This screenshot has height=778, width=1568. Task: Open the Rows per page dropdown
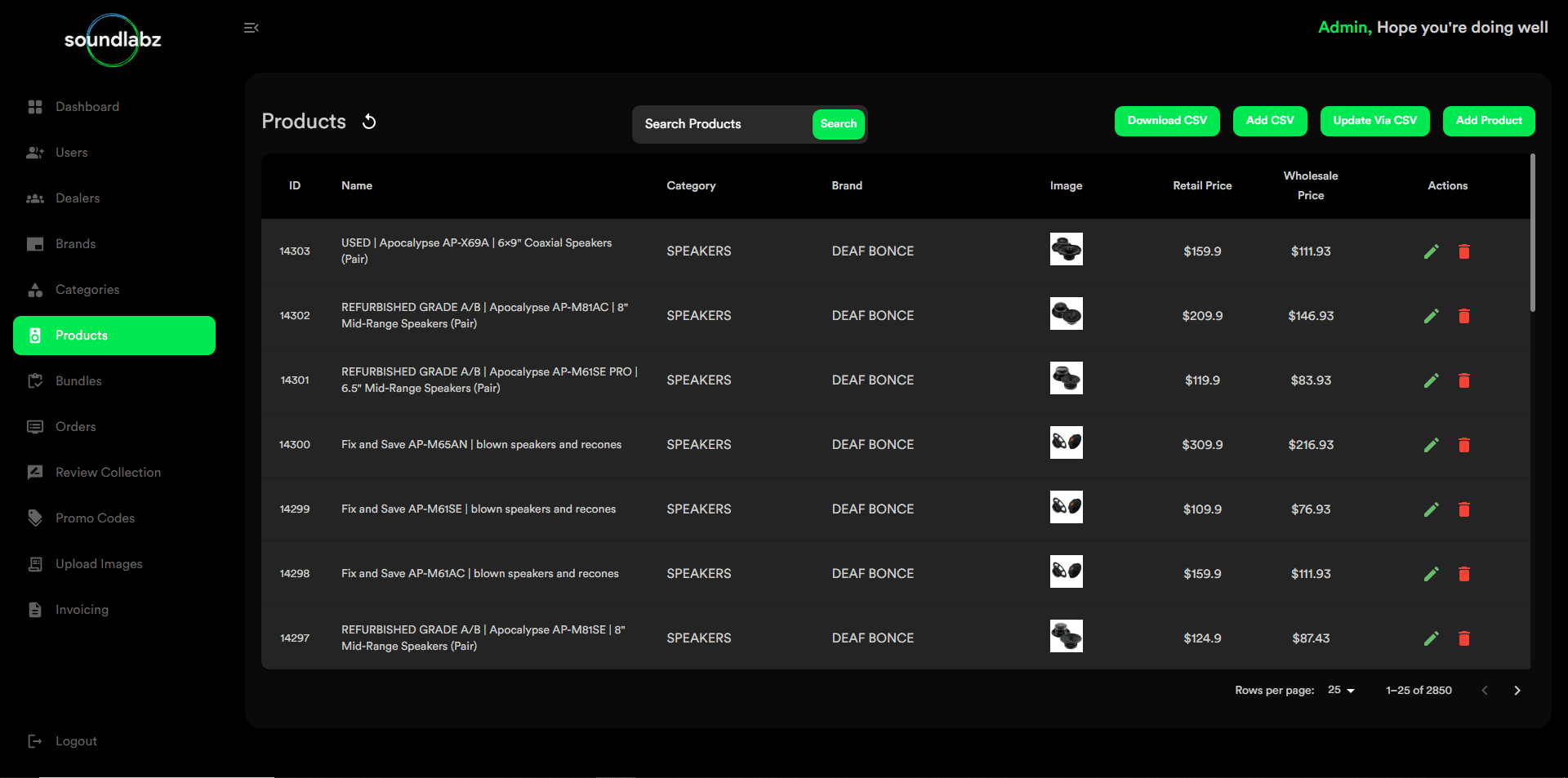pos(1342,691)
